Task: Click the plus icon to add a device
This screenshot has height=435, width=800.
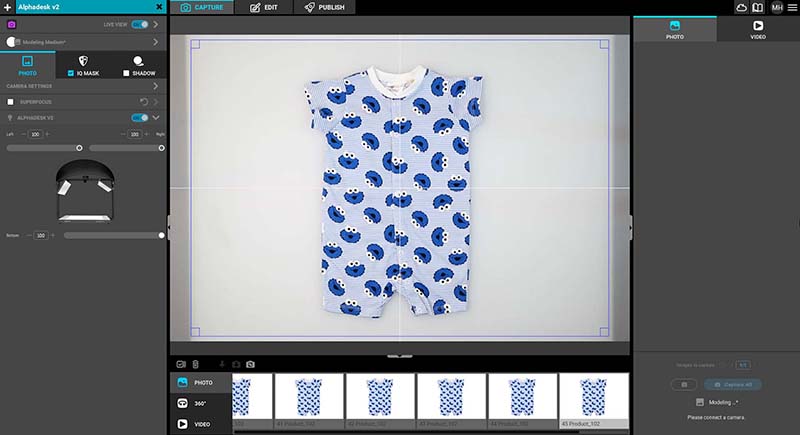Action: (x=7, y=7)
